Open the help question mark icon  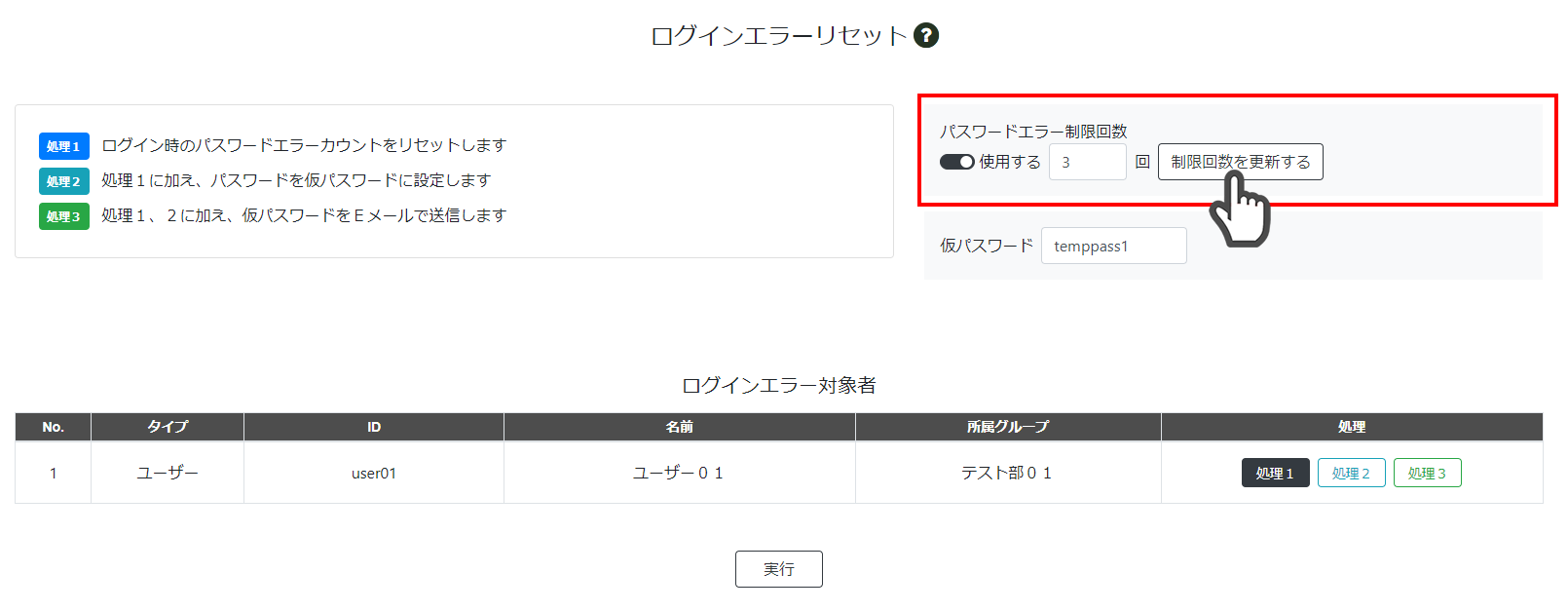pos(926,35)
